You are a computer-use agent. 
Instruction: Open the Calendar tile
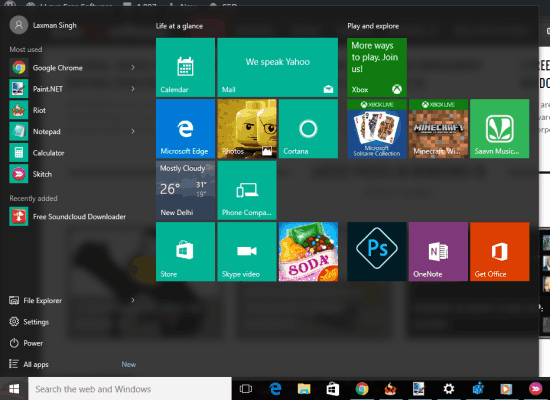[185, 67]
